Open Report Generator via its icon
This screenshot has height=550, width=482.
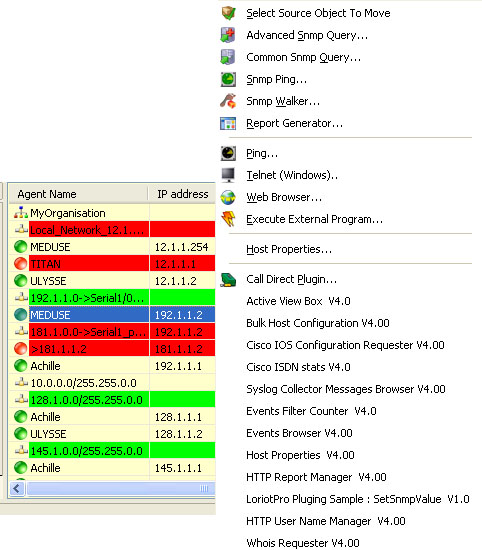228,123
